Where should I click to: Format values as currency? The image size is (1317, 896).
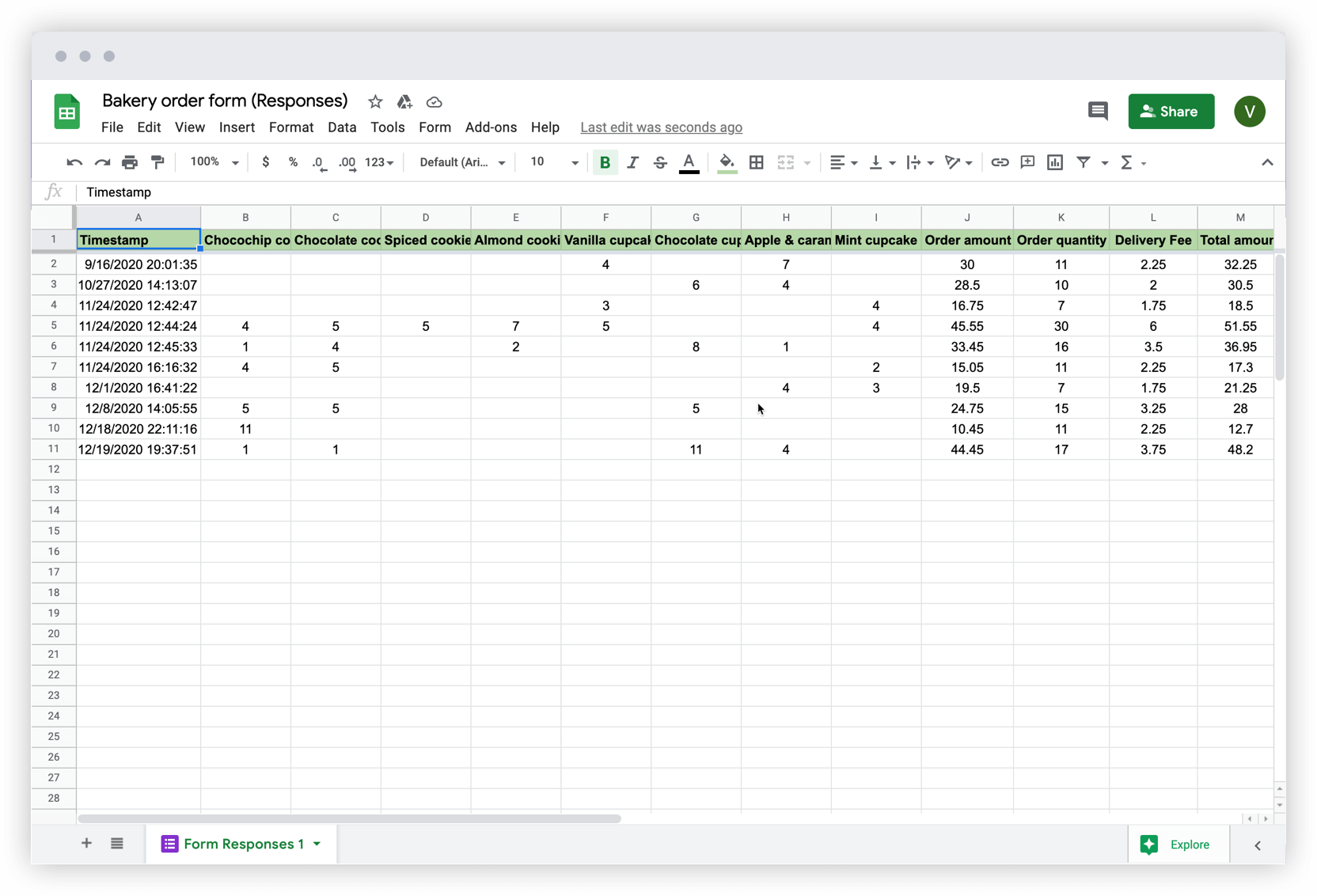pos(266,162)
